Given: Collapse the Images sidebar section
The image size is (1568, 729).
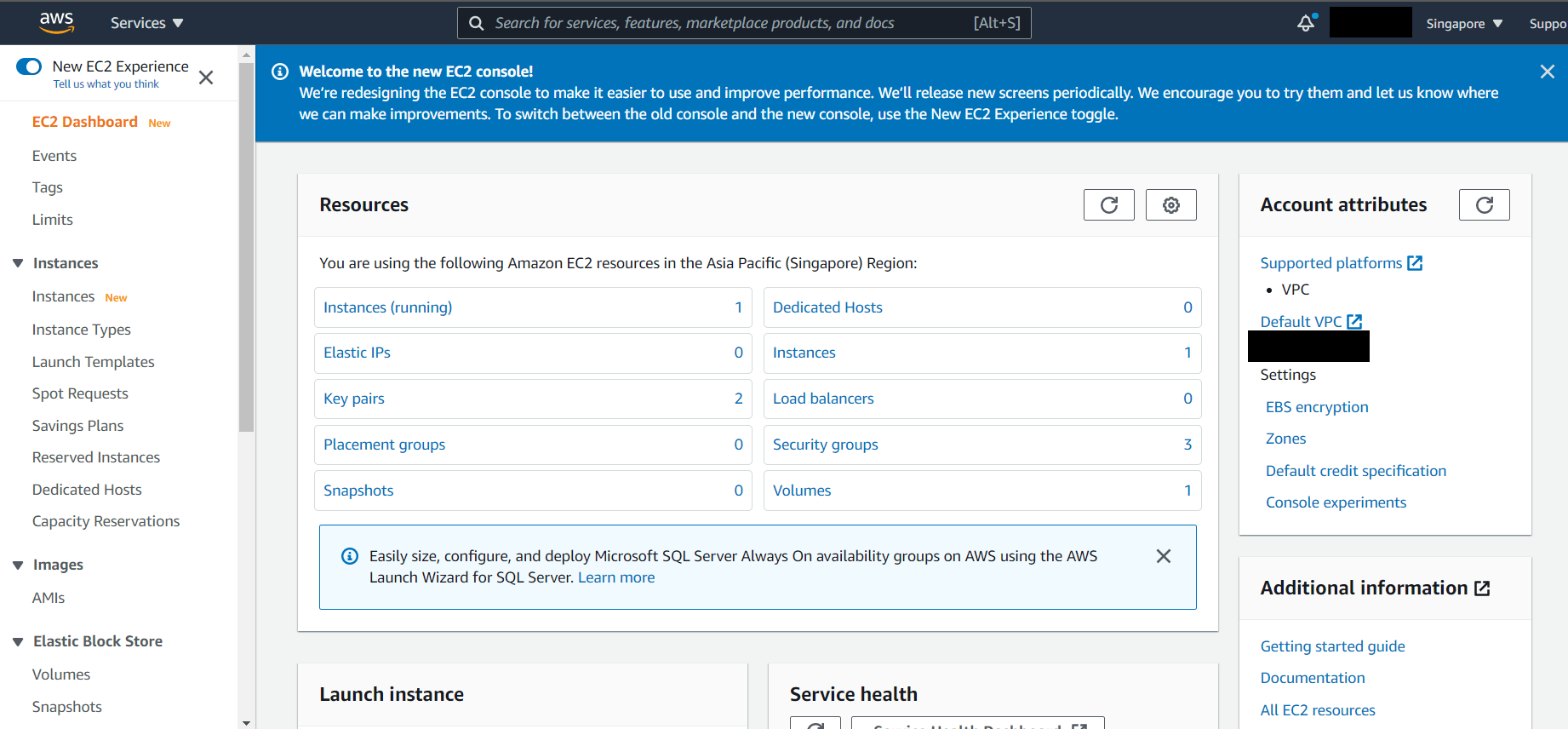Looking at the screenshot, I should tap(18, 565).
